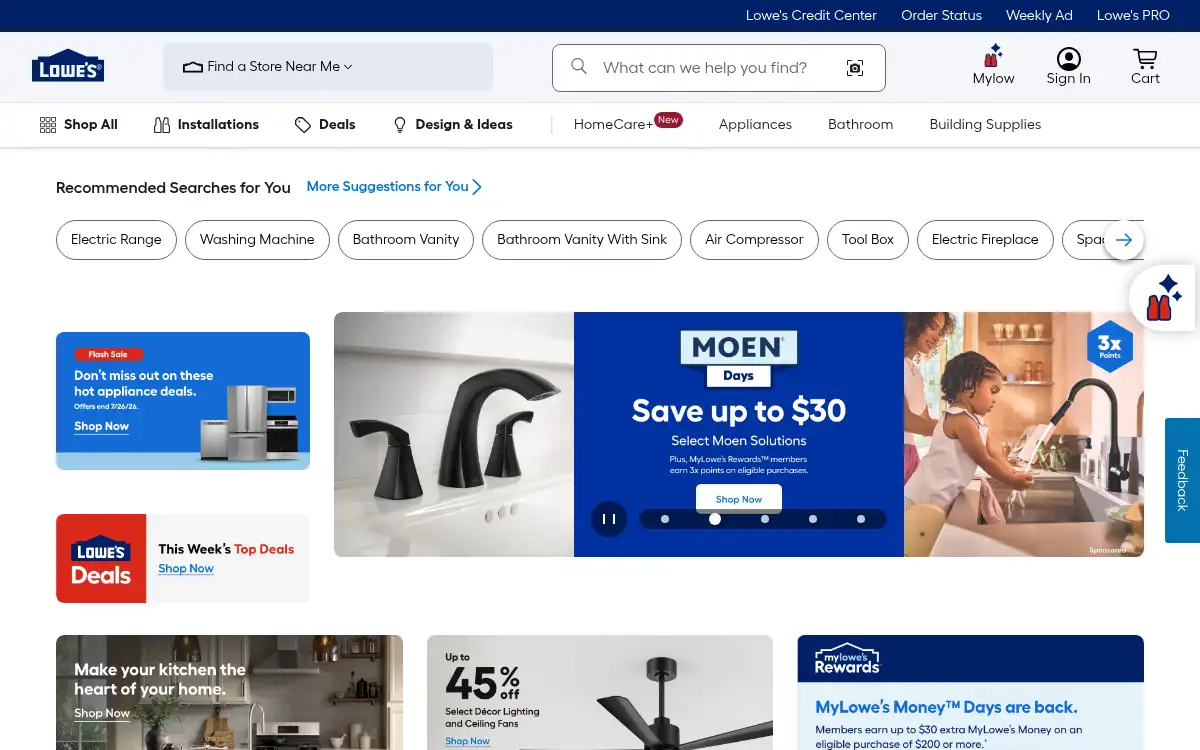Click the Sign In account icon

(x=1068, y=66)
